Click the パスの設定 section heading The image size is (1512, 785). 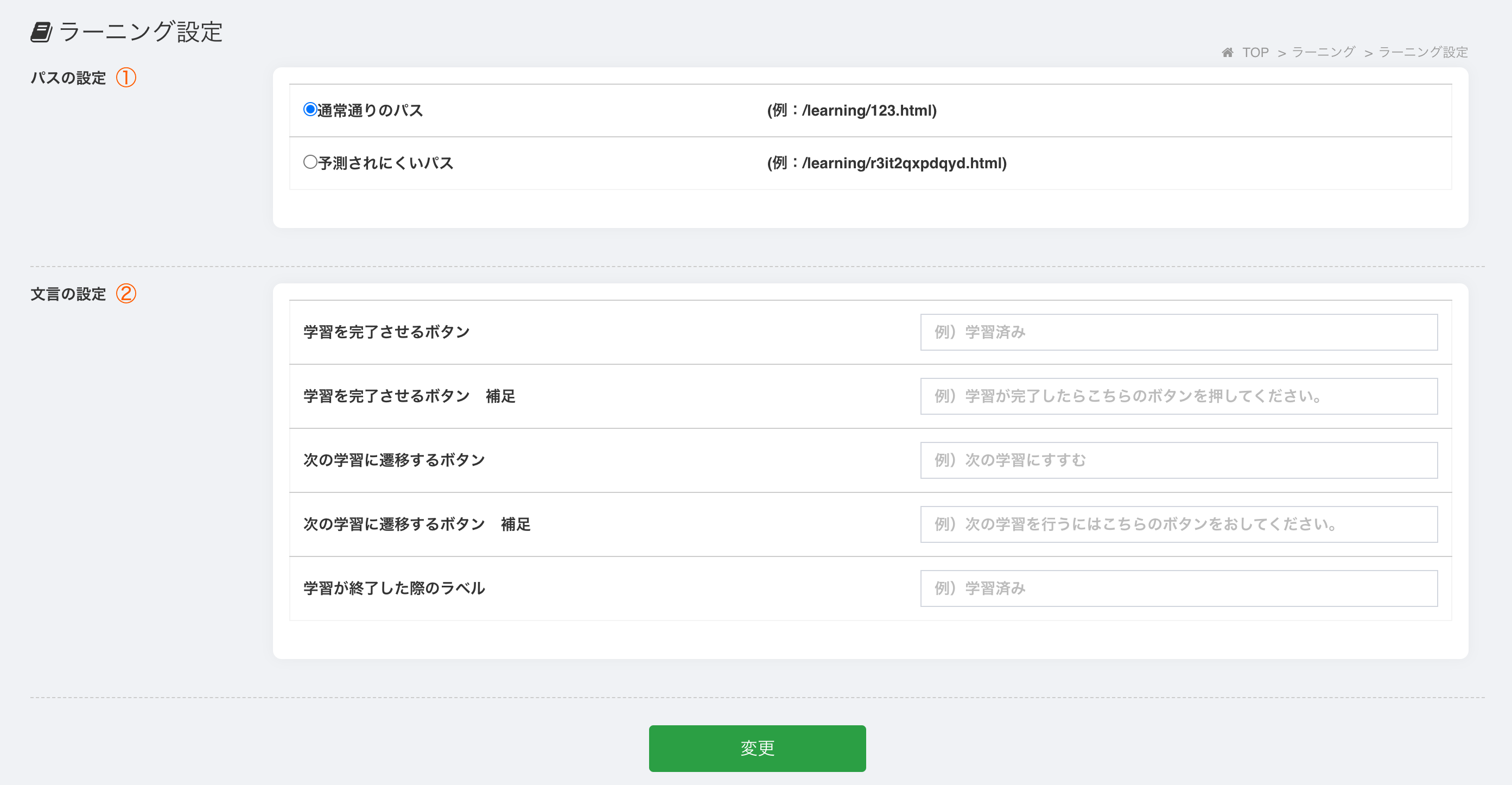(68, 78)
